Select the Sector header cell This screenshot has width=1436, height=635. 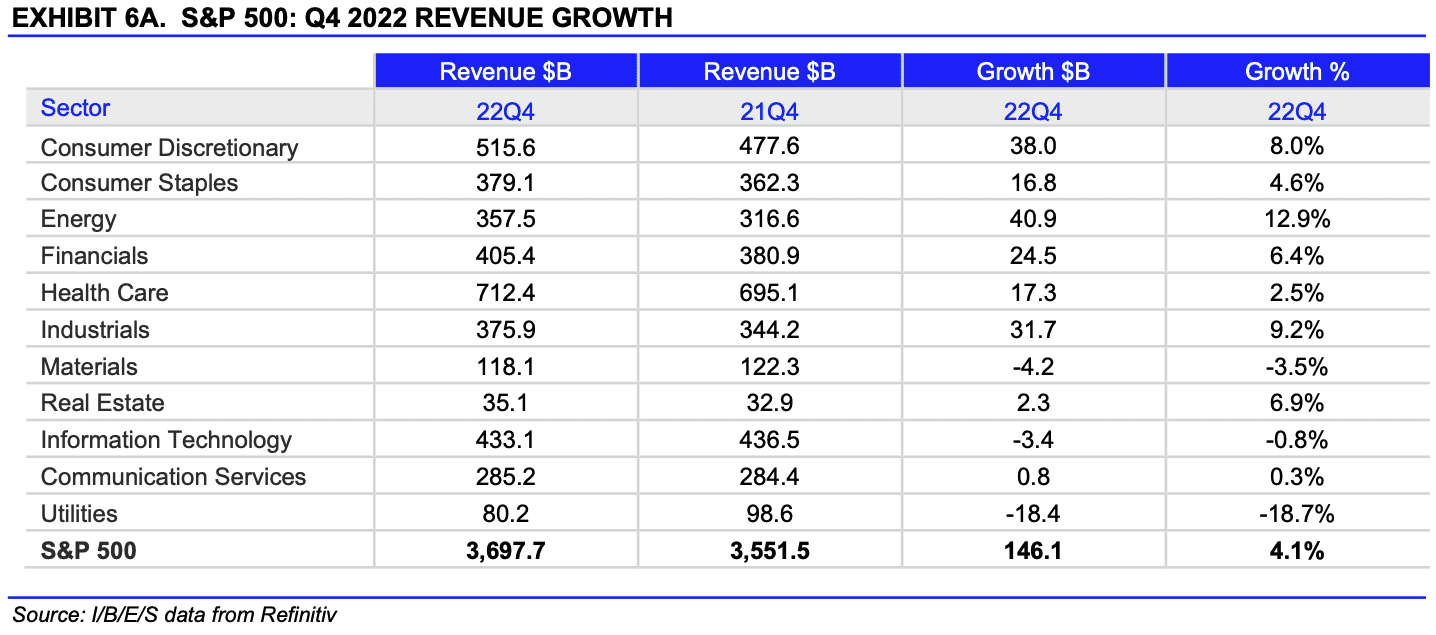pos(76,108)
